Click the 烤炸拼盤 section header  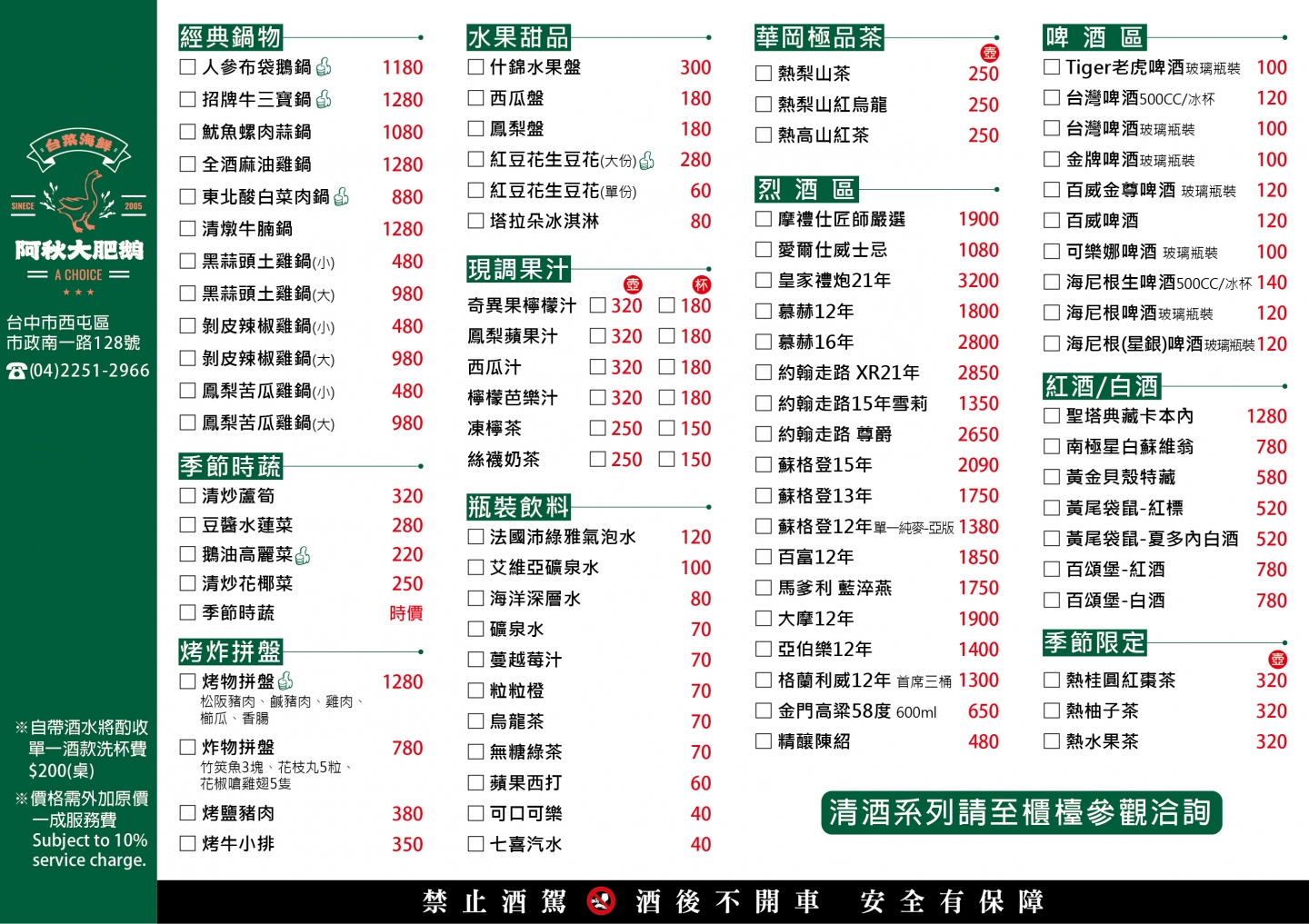[x=231, y=651]
